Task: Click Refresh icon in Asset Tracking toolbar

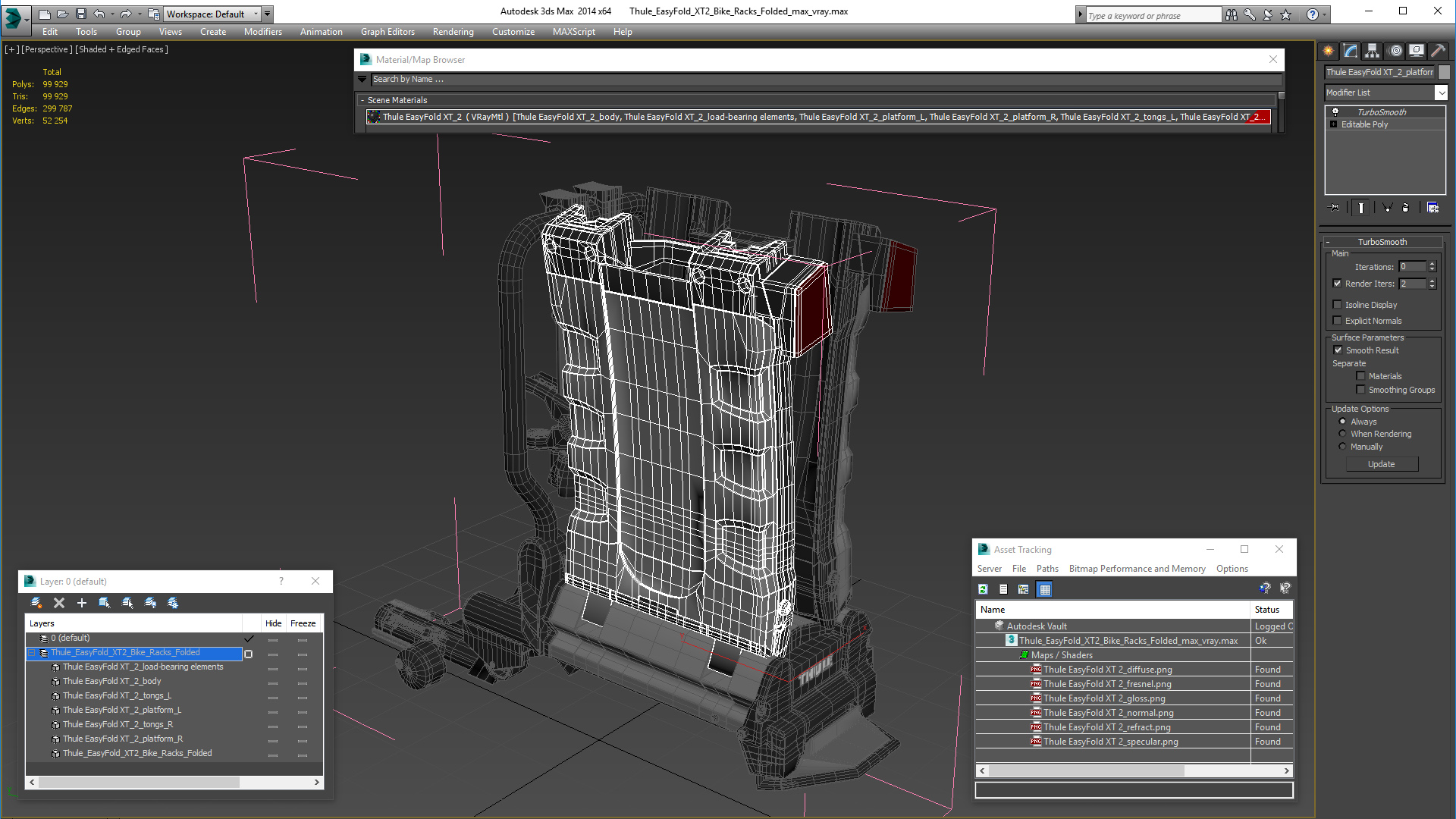Action: [984, 589]
